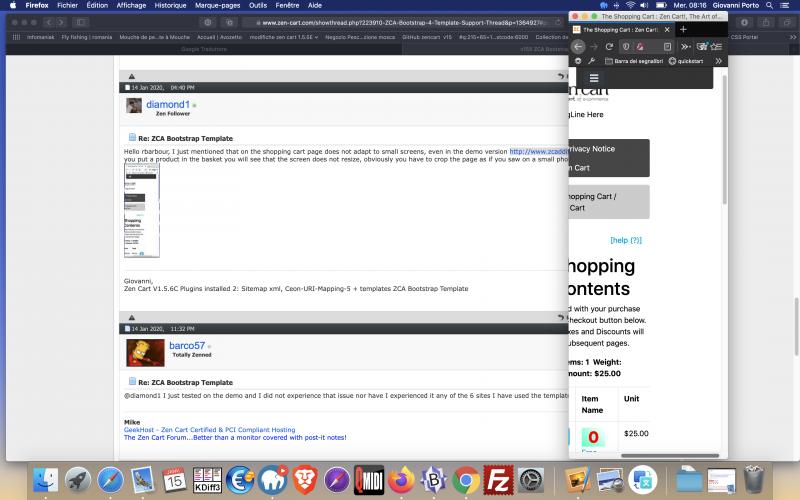Viewport: 800px width, 500px height.
Task: Click wrench icon in Firefox bookmarks bar
Action: [x=592, y=61]
